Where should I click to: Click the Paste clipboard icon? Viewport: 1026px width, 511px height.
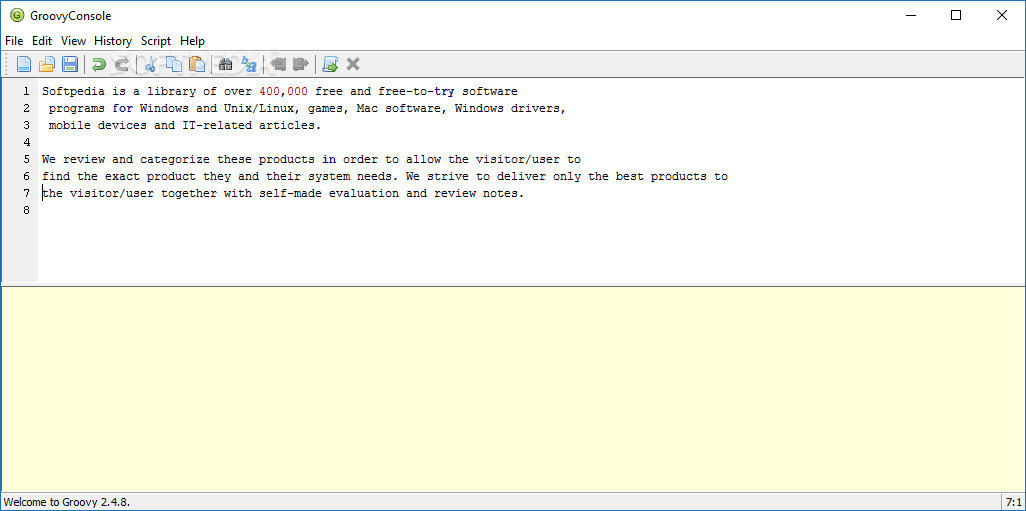coord(196,64)
